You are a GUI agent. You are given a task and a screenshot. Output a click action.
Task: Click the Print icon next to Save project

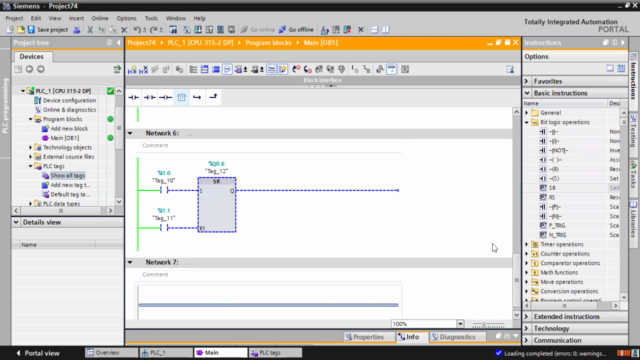(76, 30)
